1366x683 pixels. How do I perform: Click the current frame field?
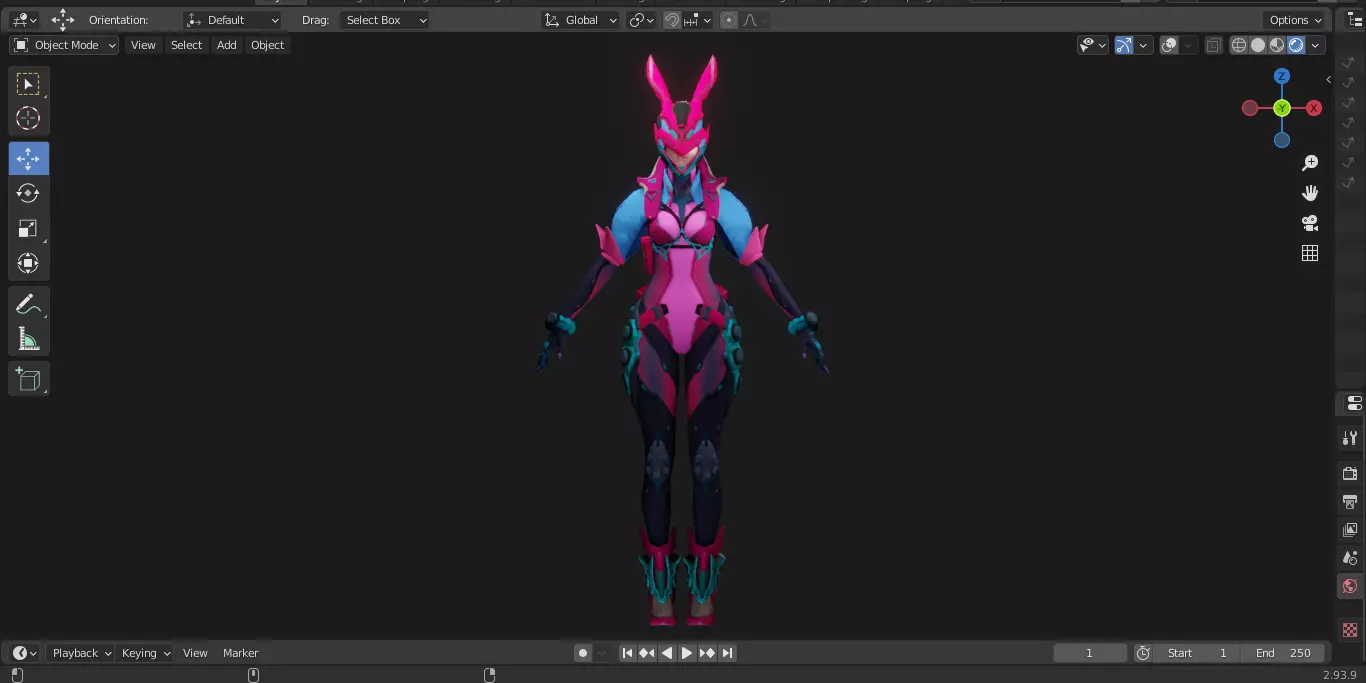(x=1090, y=653)
